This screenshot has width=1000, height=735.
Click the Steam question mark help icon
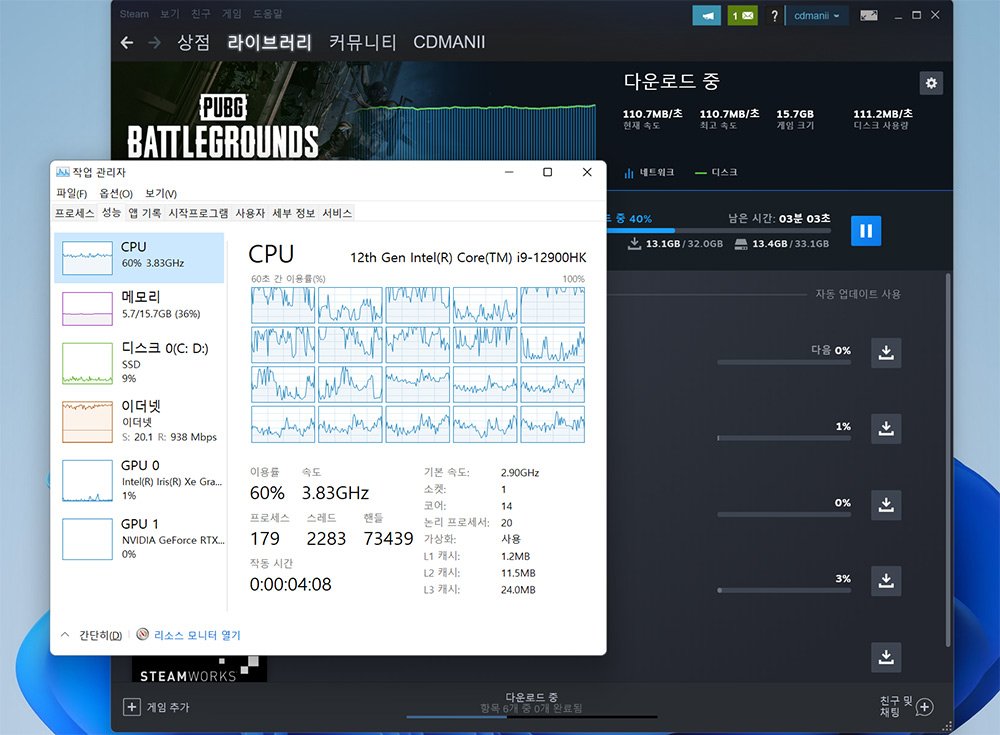pos(774,16)
